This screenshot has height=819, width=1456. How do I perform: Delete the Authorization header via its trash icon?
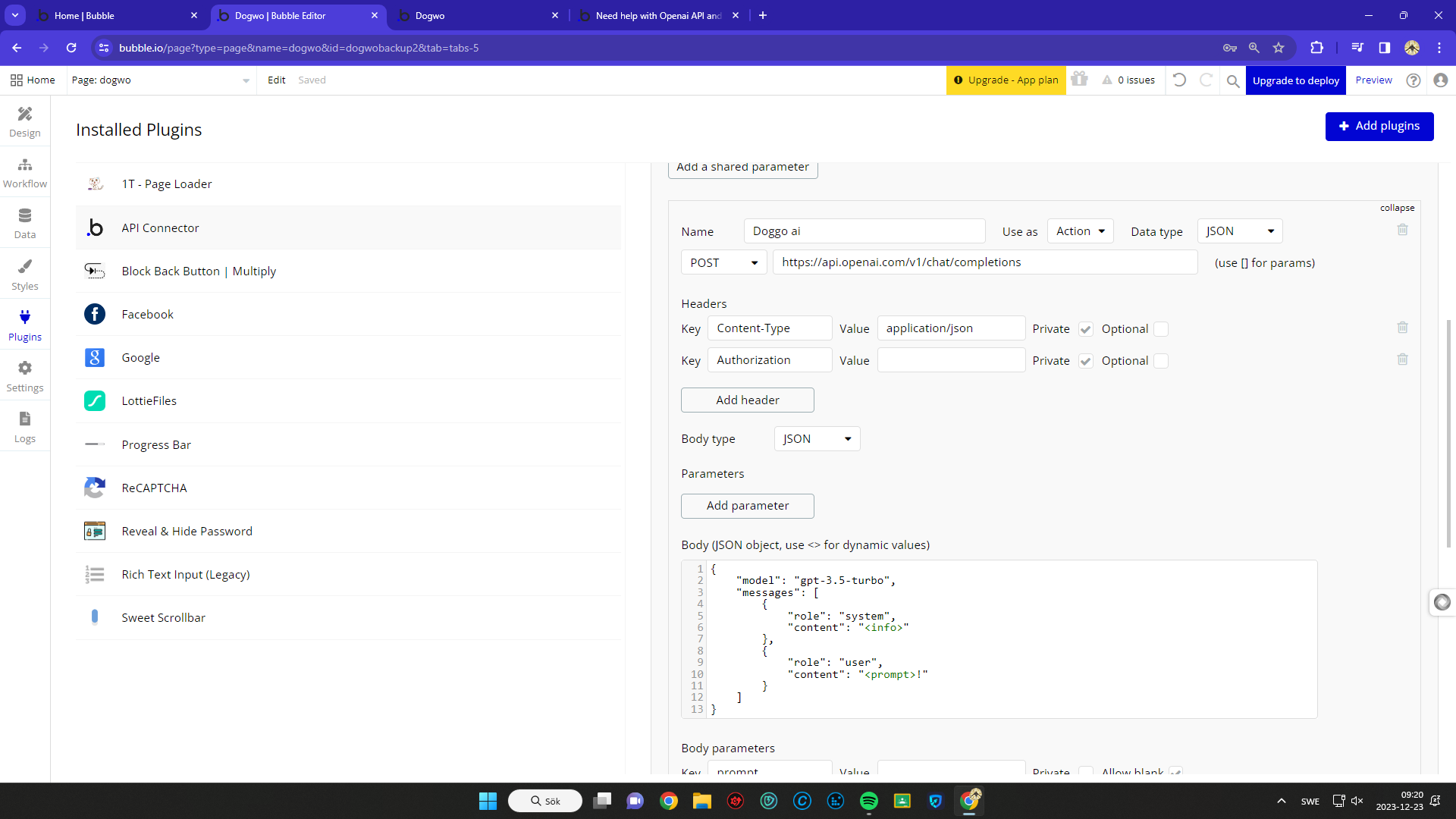[x=1402, y=359]
